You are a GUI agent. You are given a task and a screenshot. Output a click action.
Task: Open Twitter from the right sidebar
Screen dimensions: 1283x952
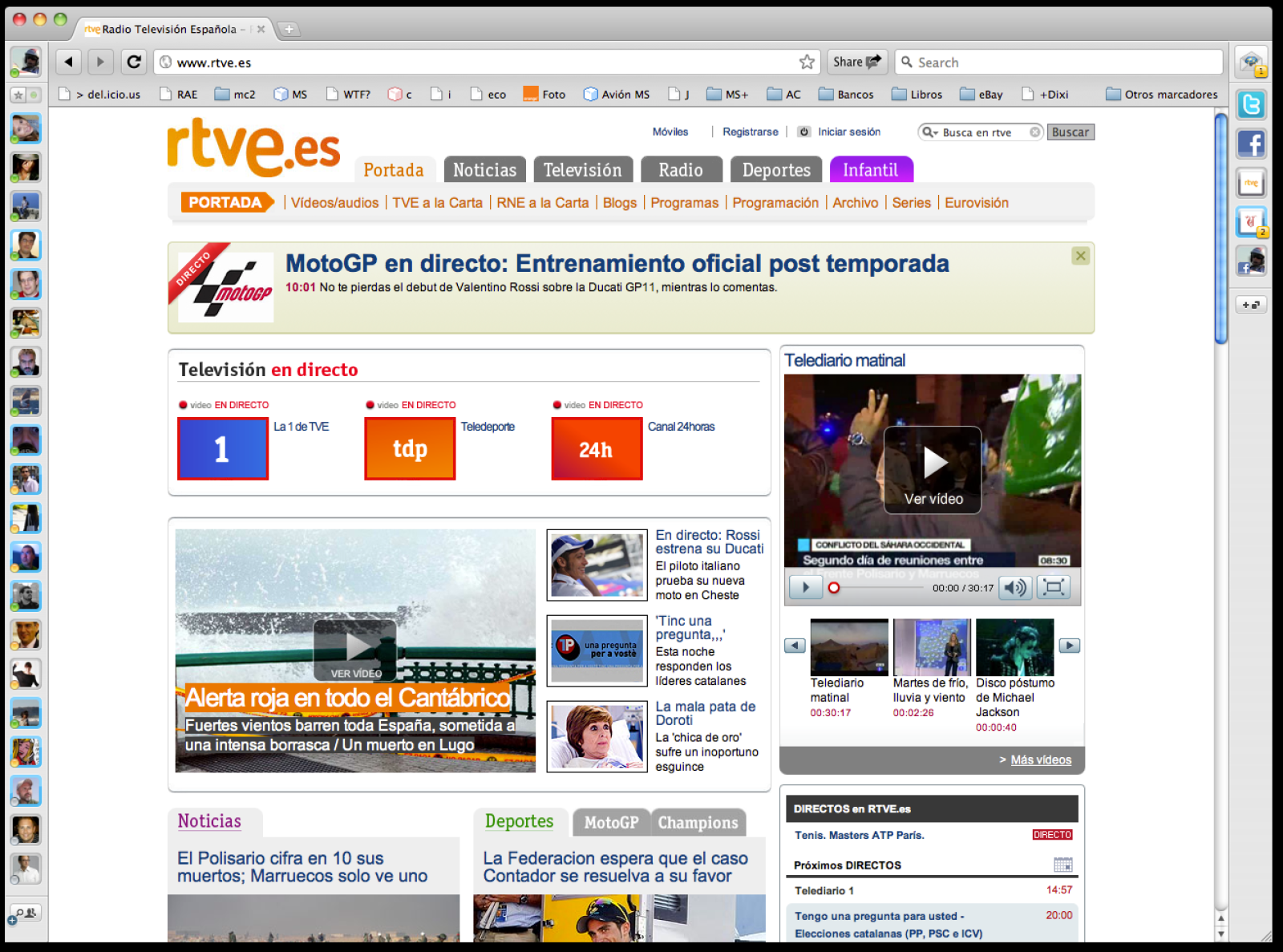pos(1251,105)
